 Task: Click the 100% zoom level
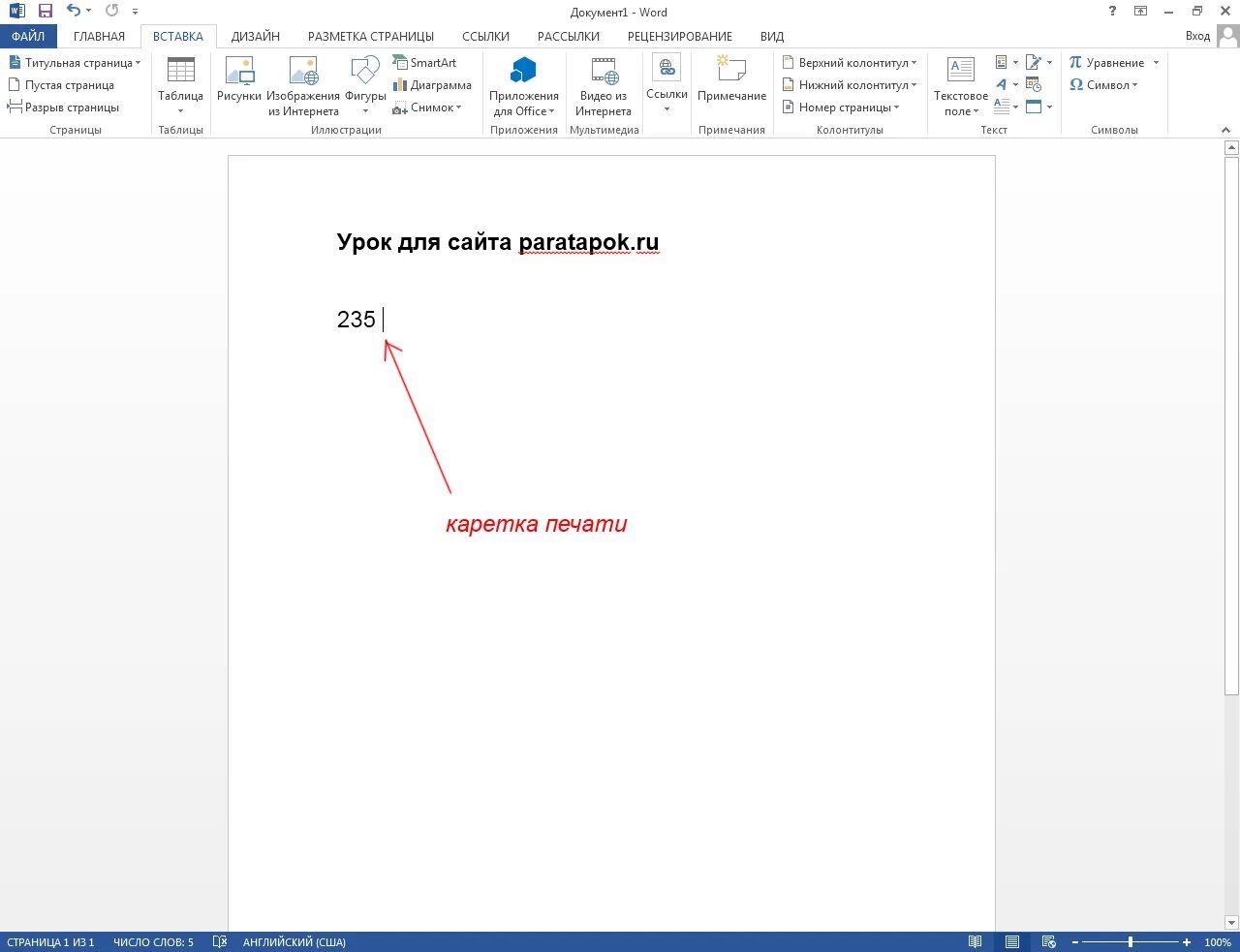click(x=1218, y=942)
